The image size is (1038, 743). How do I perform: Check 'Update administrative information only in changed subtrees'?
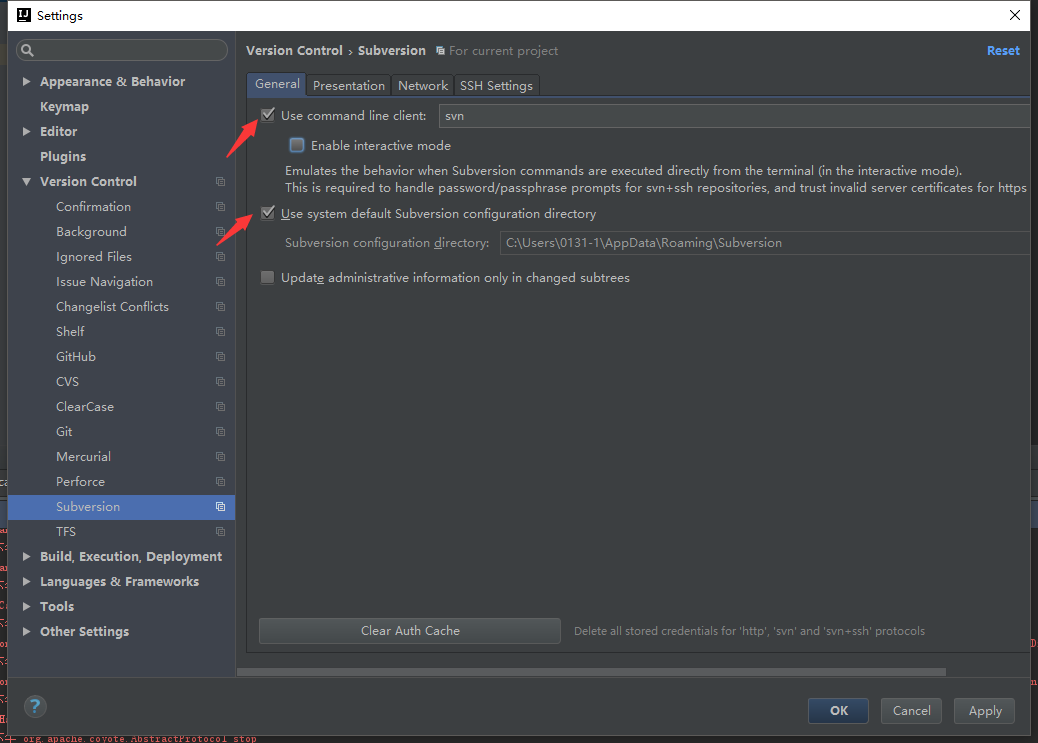coord(267,277)
